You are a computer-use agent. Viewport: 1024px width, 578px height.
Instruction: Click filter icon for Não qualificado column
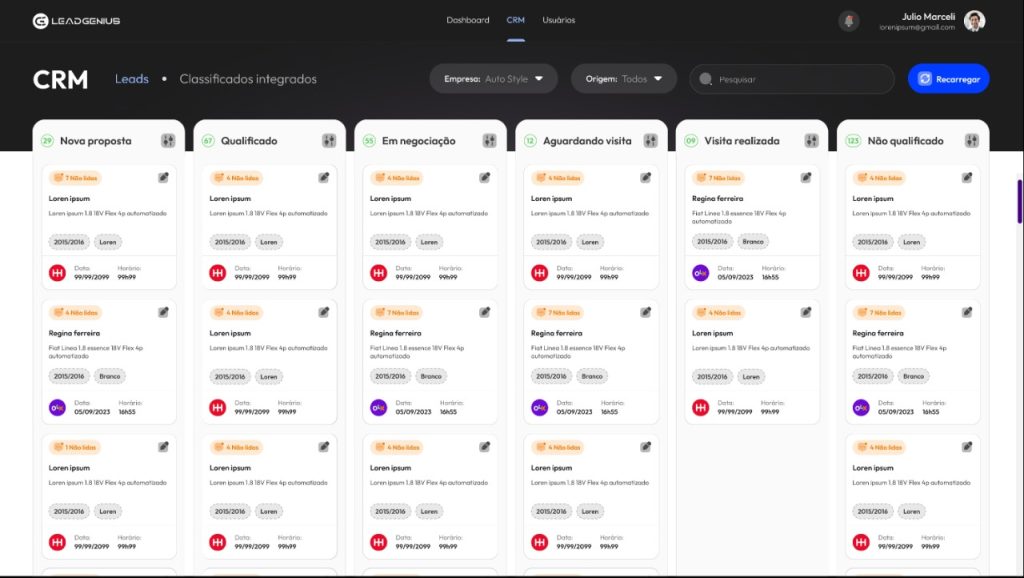[973, 141]
